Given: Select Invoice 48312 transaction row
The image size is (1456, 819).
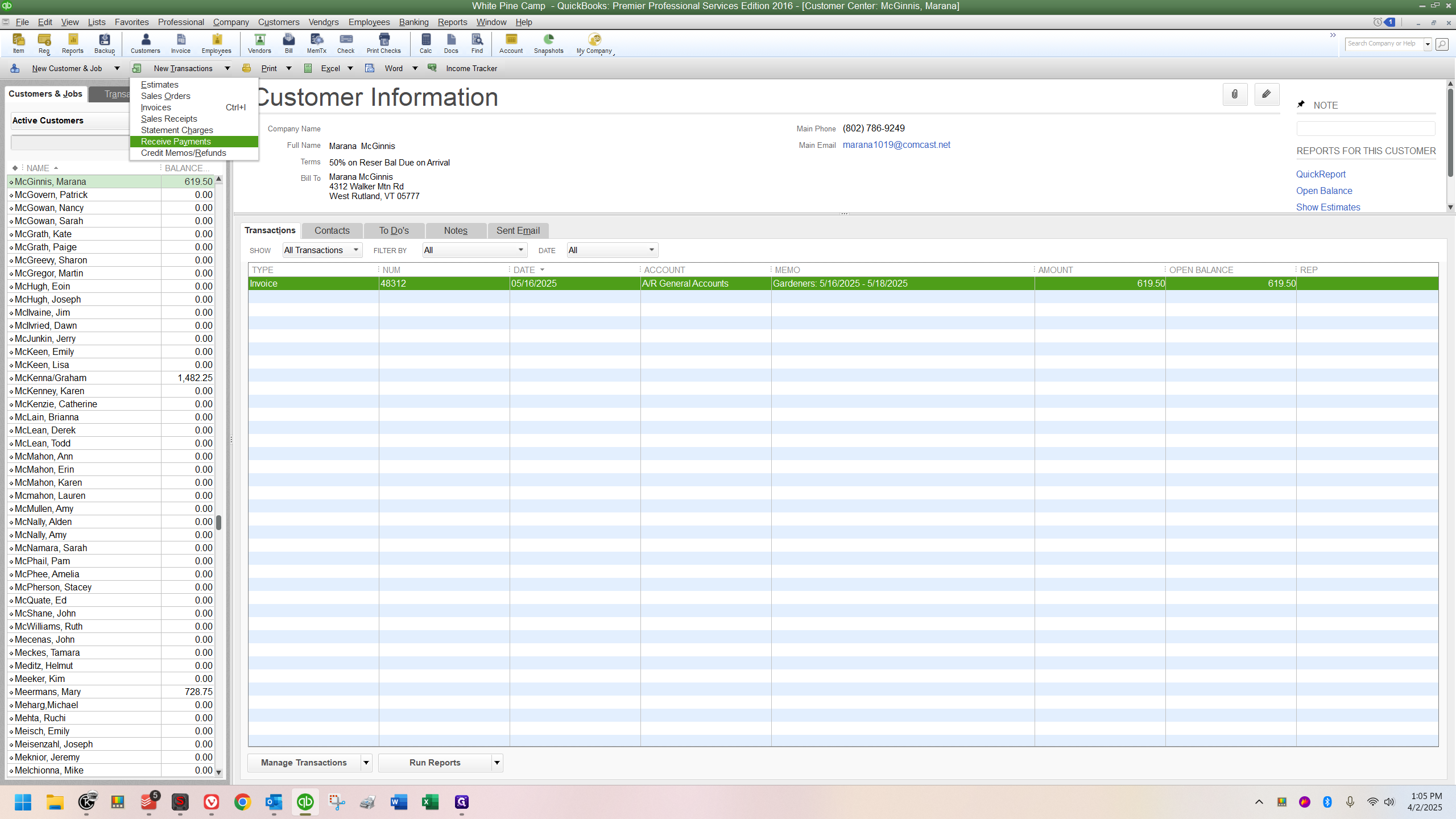Looking at the screenshot, I should 843,284.
